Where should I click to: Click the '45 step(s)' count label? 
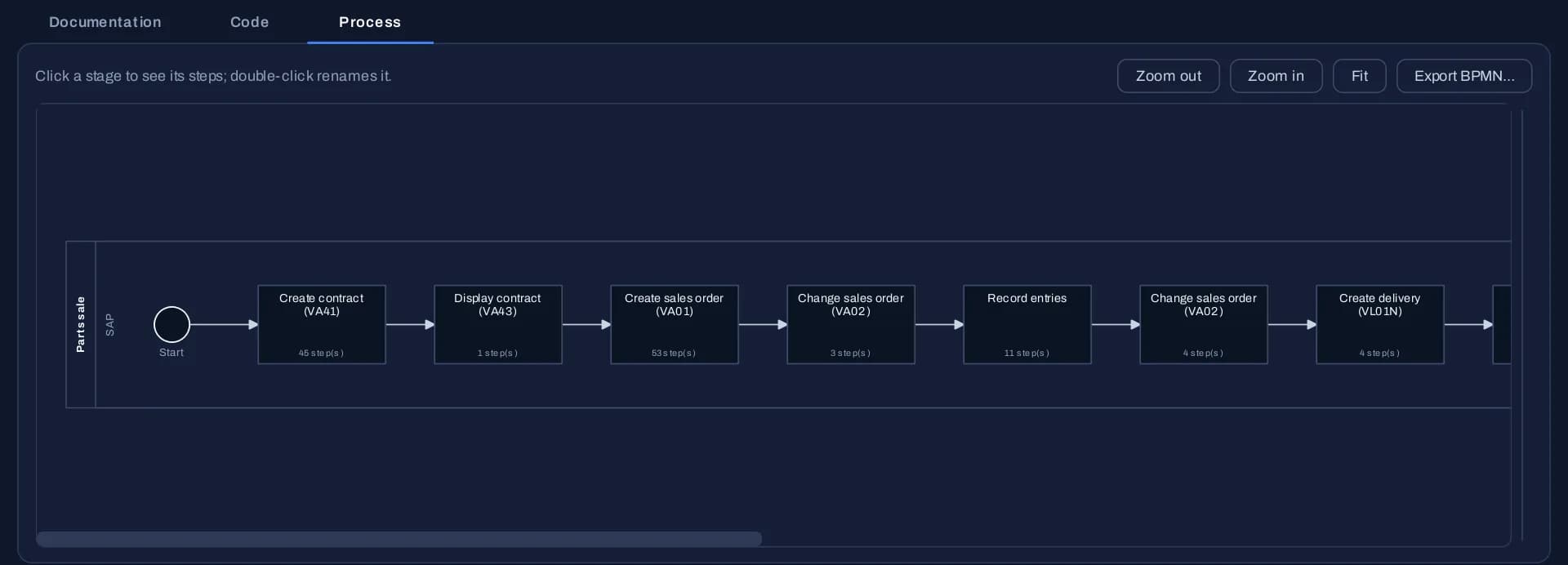[x=321, y=353]
